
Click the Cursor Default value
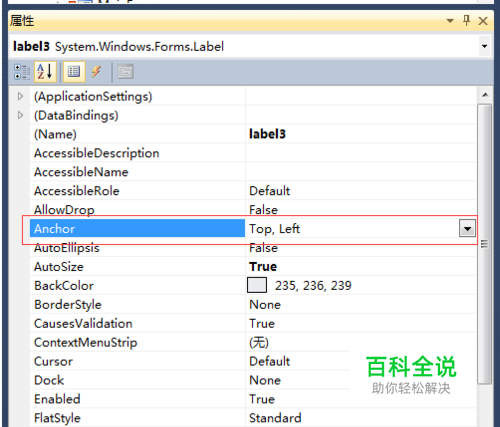[270, 361]
